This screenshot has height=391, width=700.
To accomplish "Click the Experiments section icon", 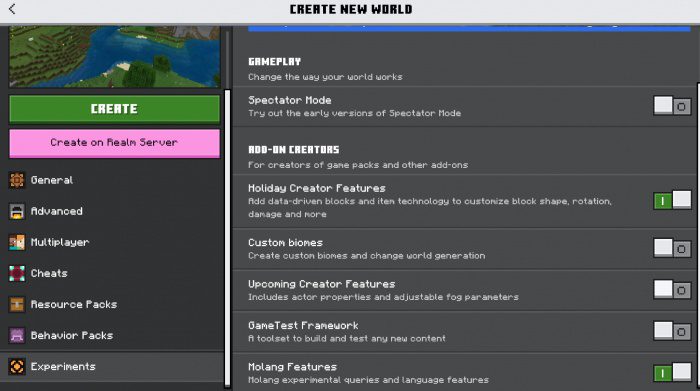I will pos(17,366).
